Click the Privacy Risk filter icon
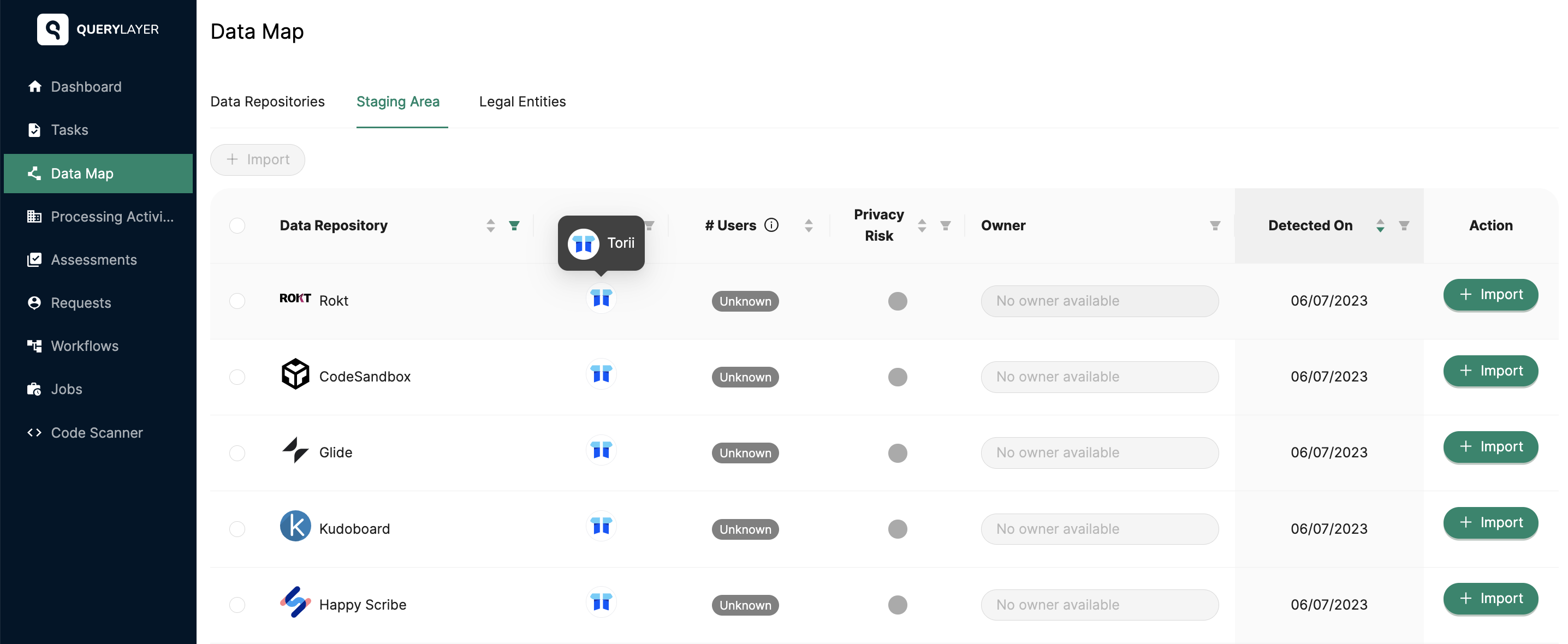Image resolution: width=1568 pixels, height=644 pixels. tap(945, 226)
